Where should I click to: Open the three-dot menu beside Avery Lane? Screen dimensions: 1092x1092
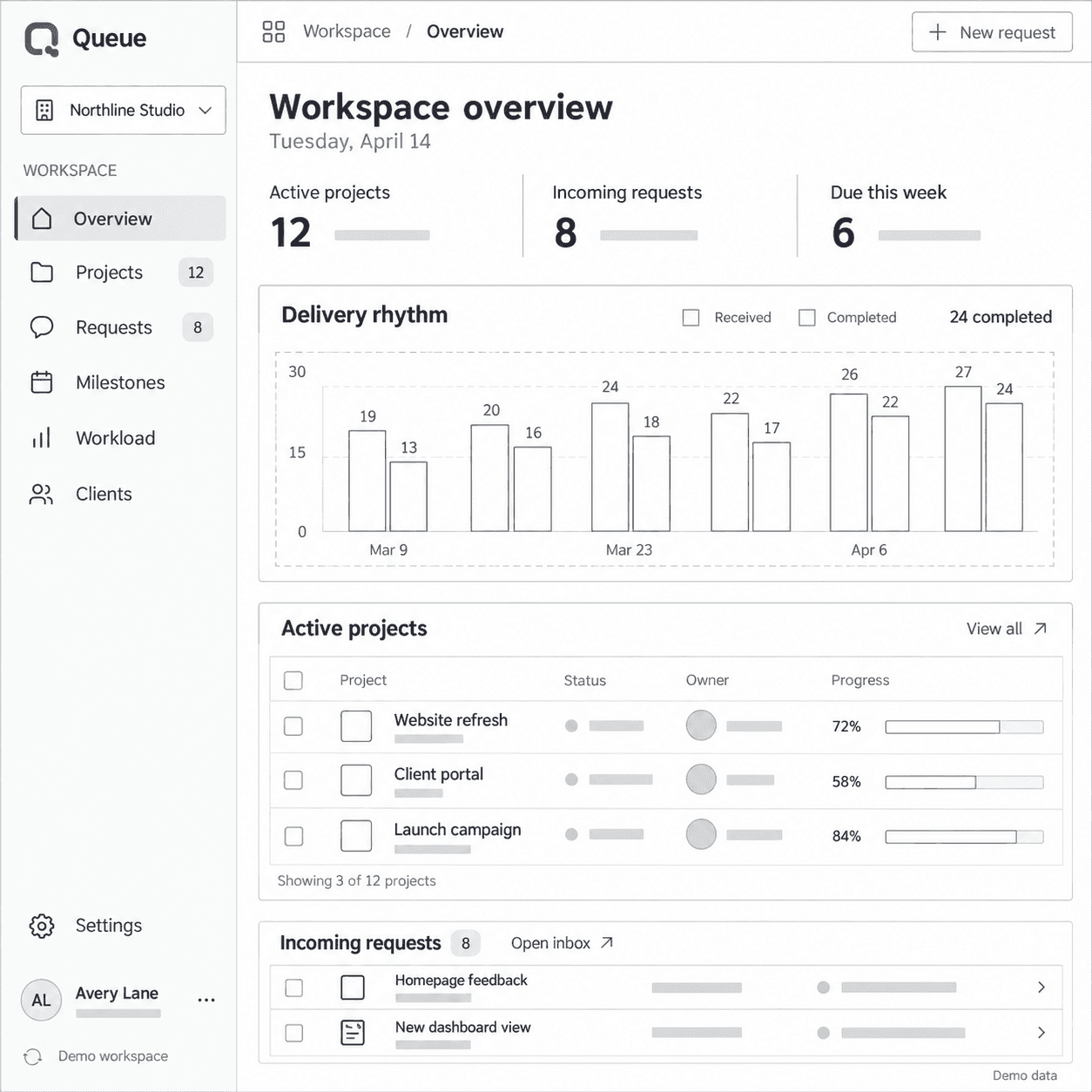(206, 1001)
